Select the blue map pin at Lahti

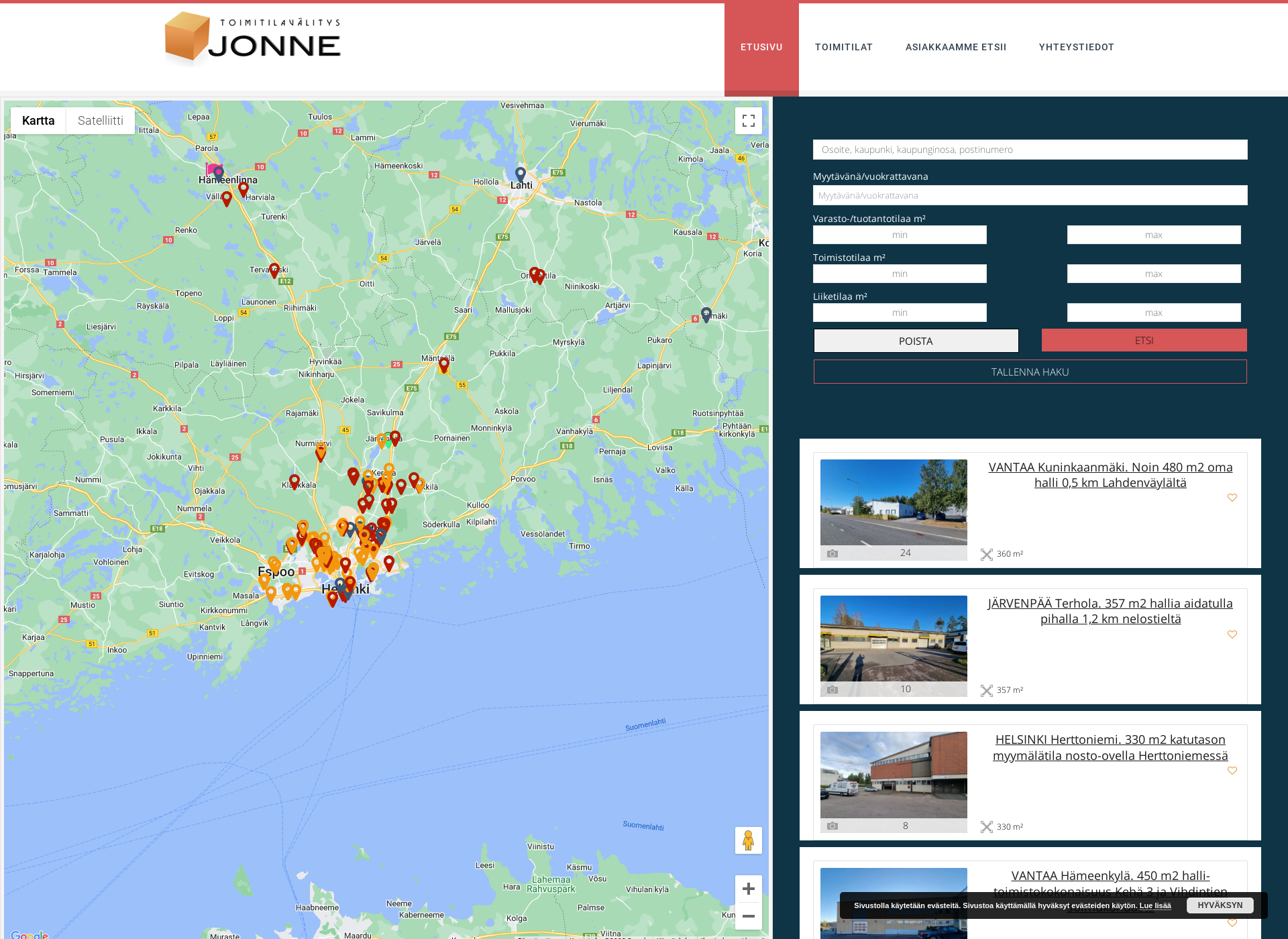[521, 175]
